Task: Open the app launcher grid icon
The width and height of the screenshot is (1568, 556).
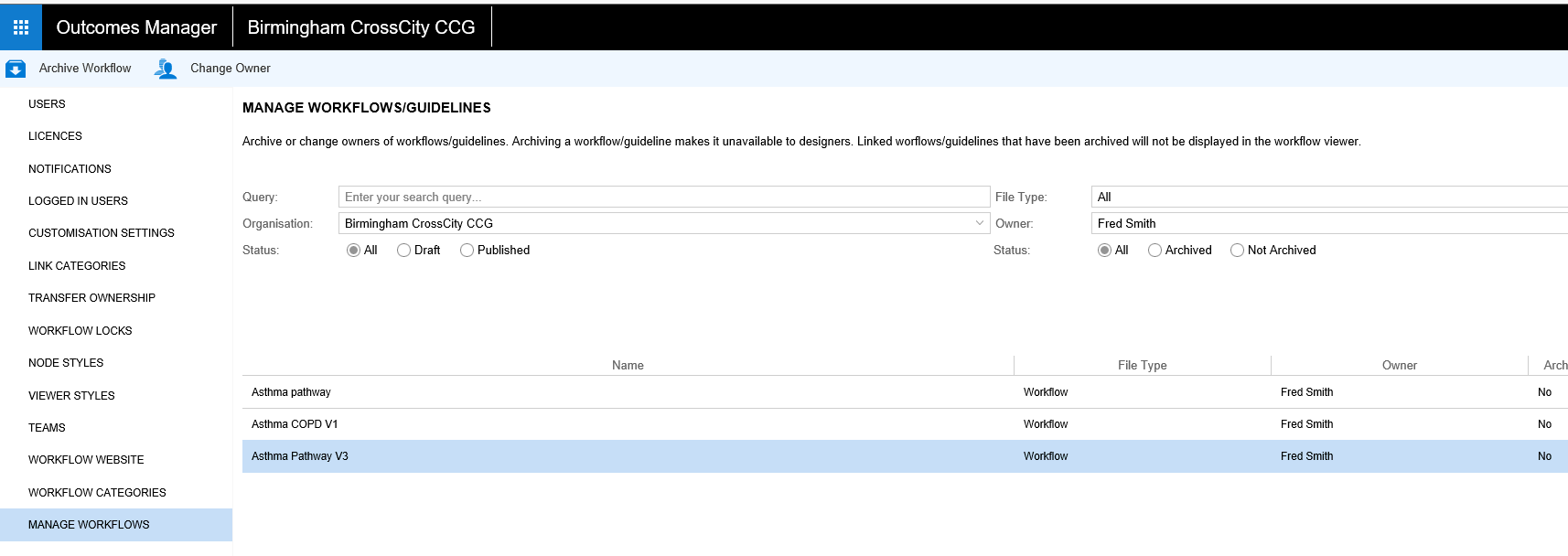Action: (20, 27)
